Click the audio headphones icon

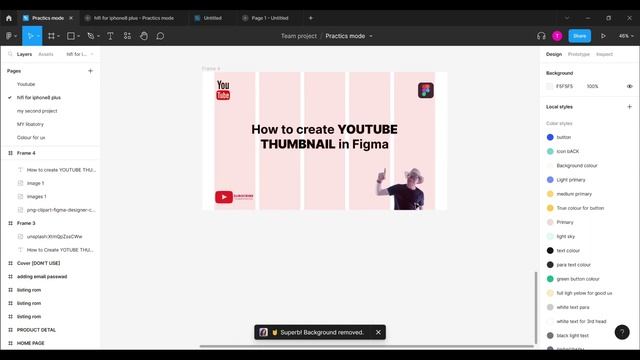pos(541,36)
